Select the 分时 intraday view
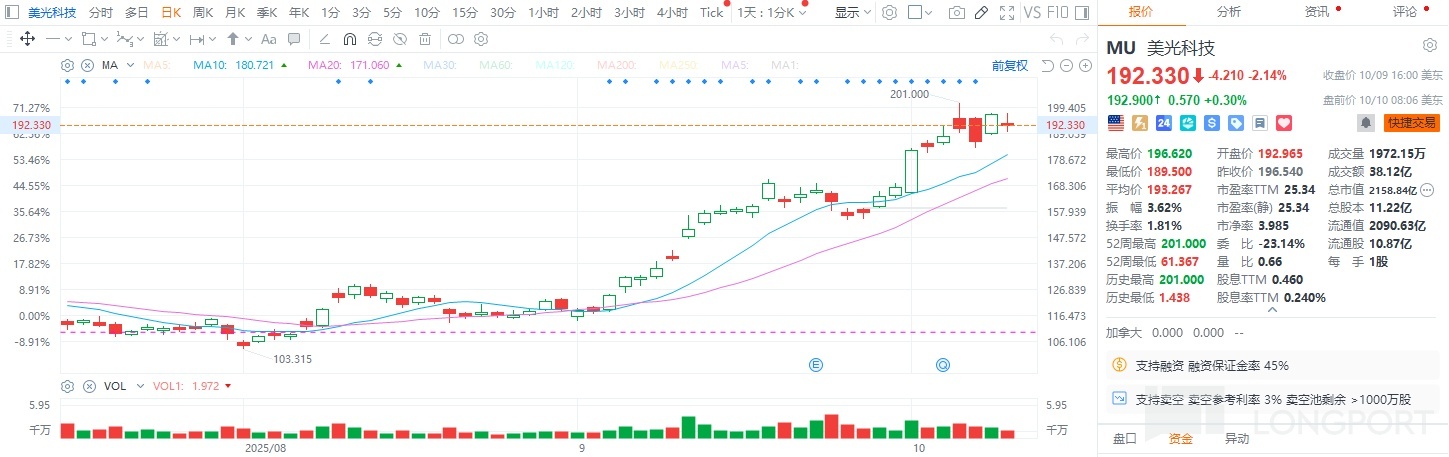1449x457 pixels. [x=101, y=12]
